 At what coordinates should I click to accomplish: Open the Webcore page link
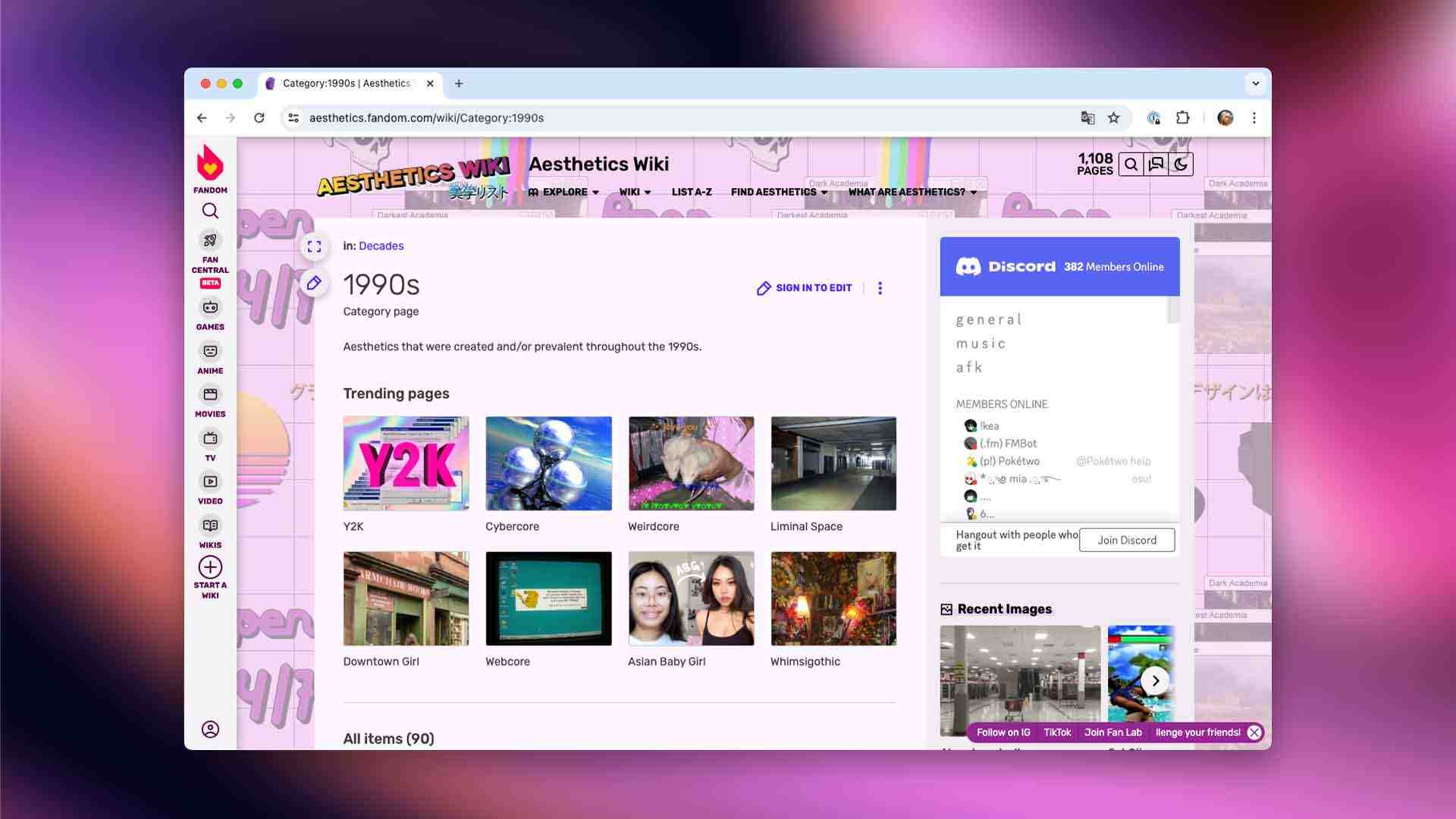pyautogui.click(x=507, y=661)
